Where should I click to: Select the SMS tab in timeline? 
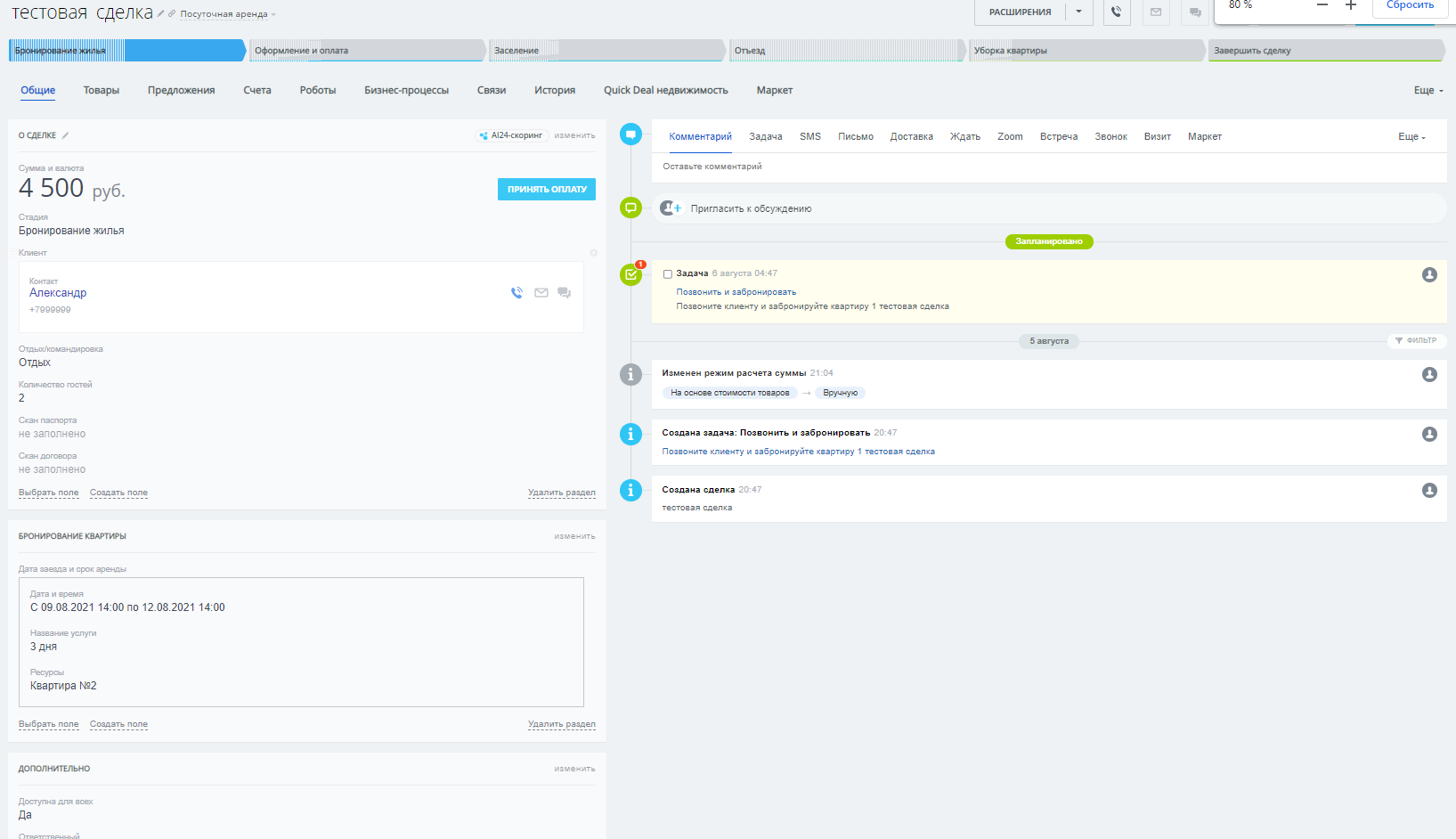[x=809, y=137]
